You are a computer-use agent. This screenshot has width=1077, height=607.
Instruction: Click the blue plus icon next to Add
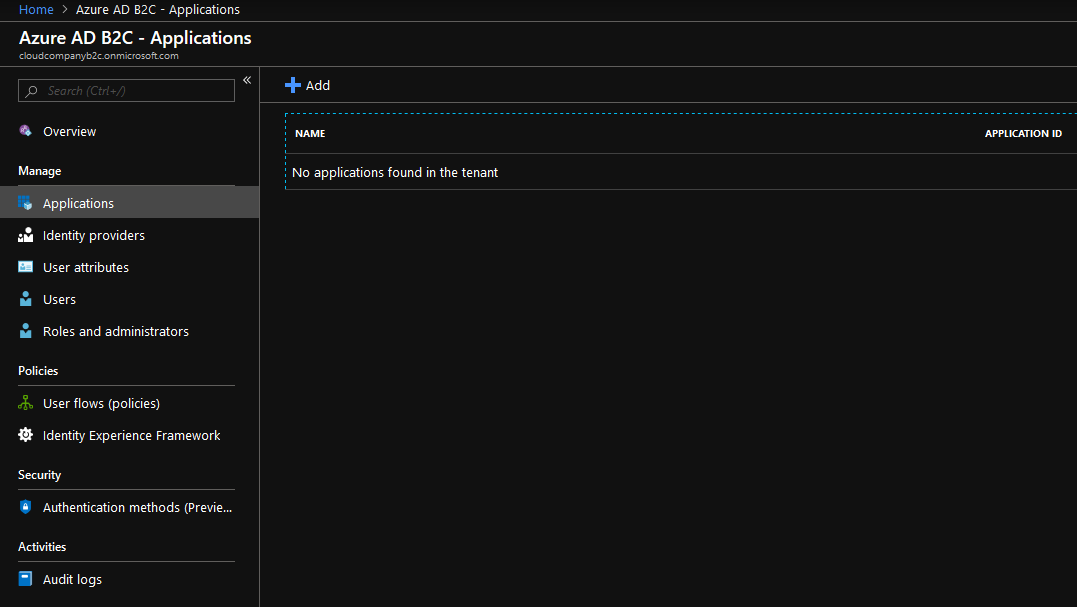(x=291, y=85)
